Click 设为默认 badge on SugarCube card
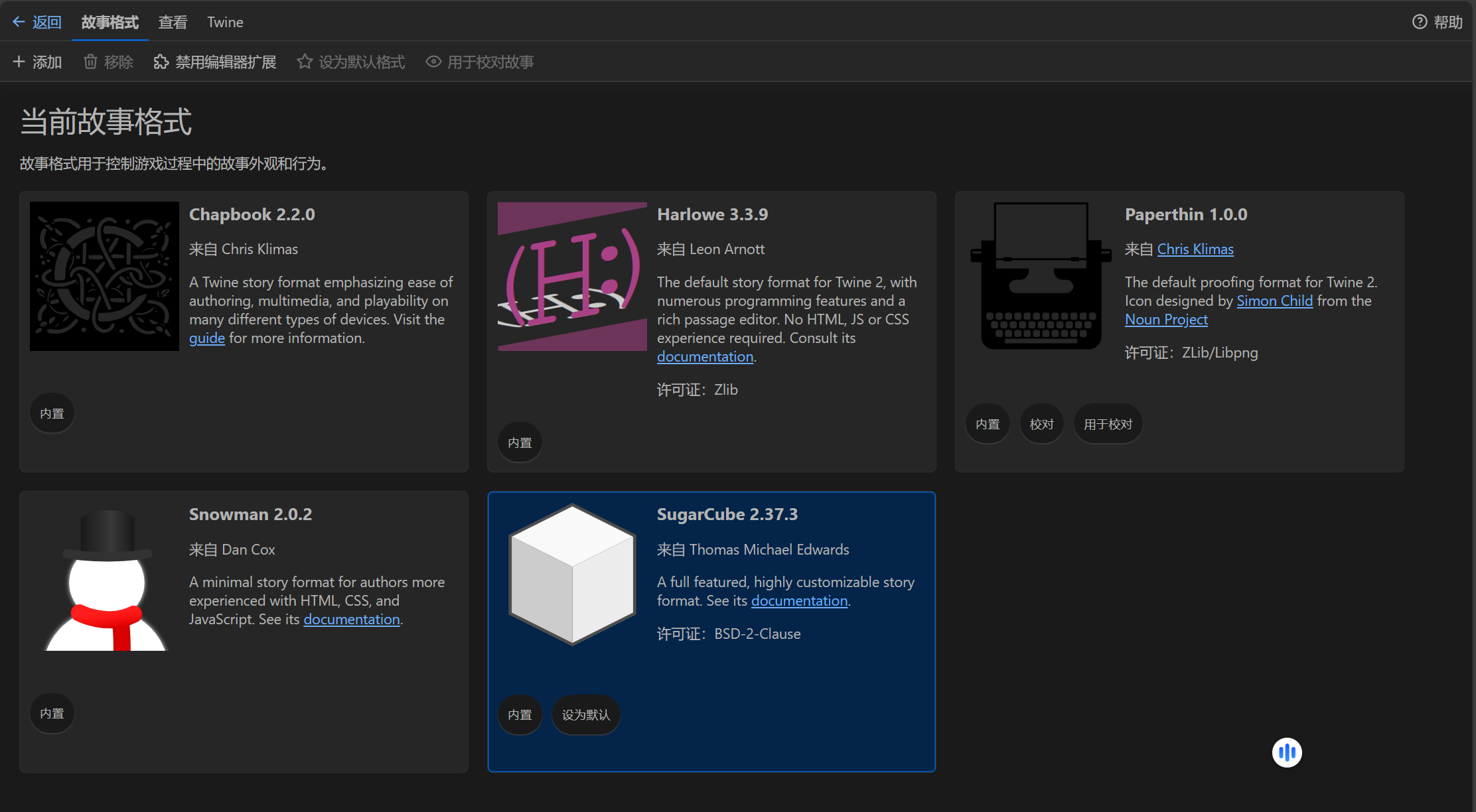Image resolution: width=1476 pixels, height=812 pixels. pos(585,714)
